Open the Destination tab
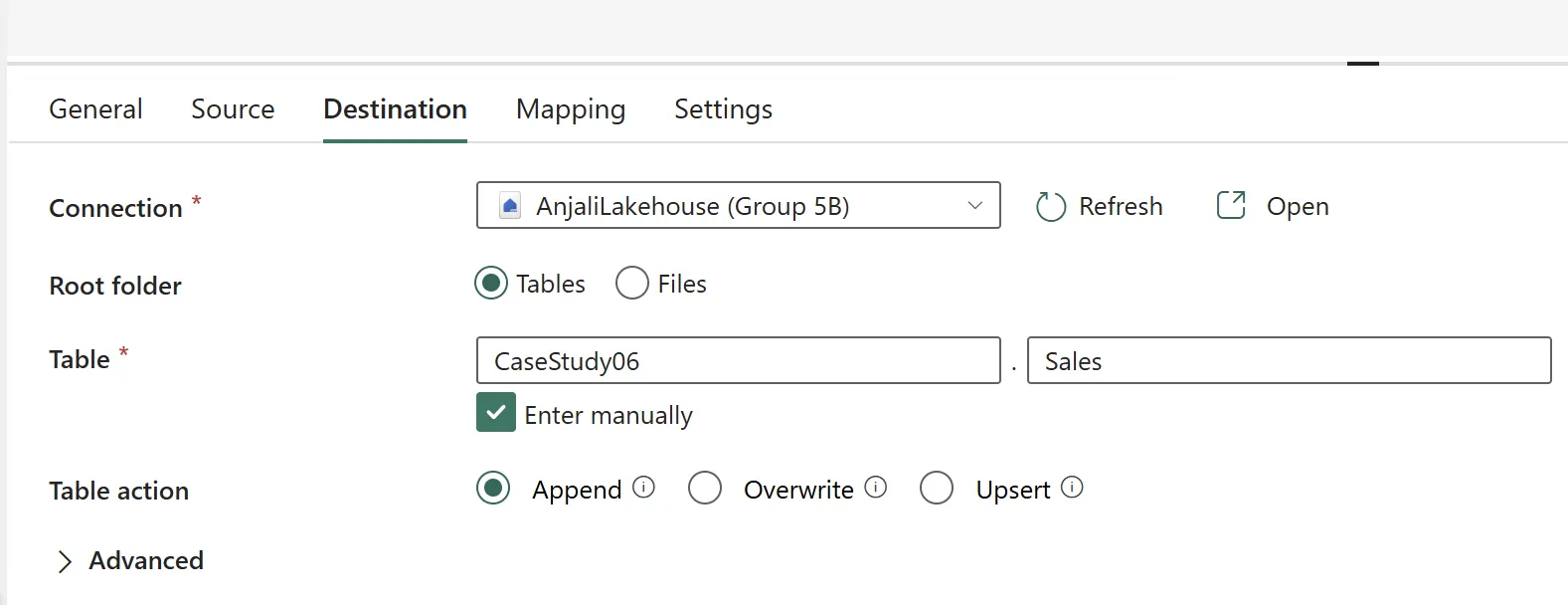This screenshot has height=605, width=1568. pyautogui.click(x=395, y=108)
